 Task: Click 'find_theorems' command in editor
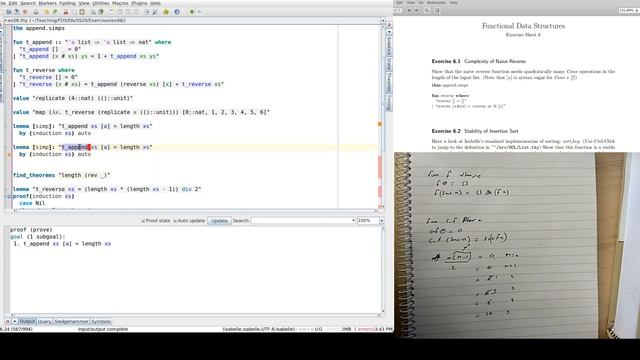click(33, 175)
